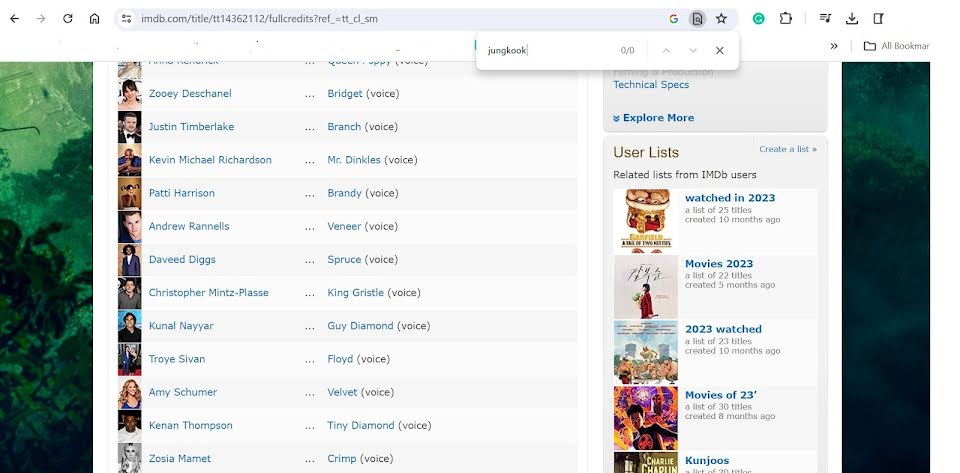Click the Movies 2023 poster thumbnail
The height and width of the screenshot is (473, 960).
[x=646, y=286]
